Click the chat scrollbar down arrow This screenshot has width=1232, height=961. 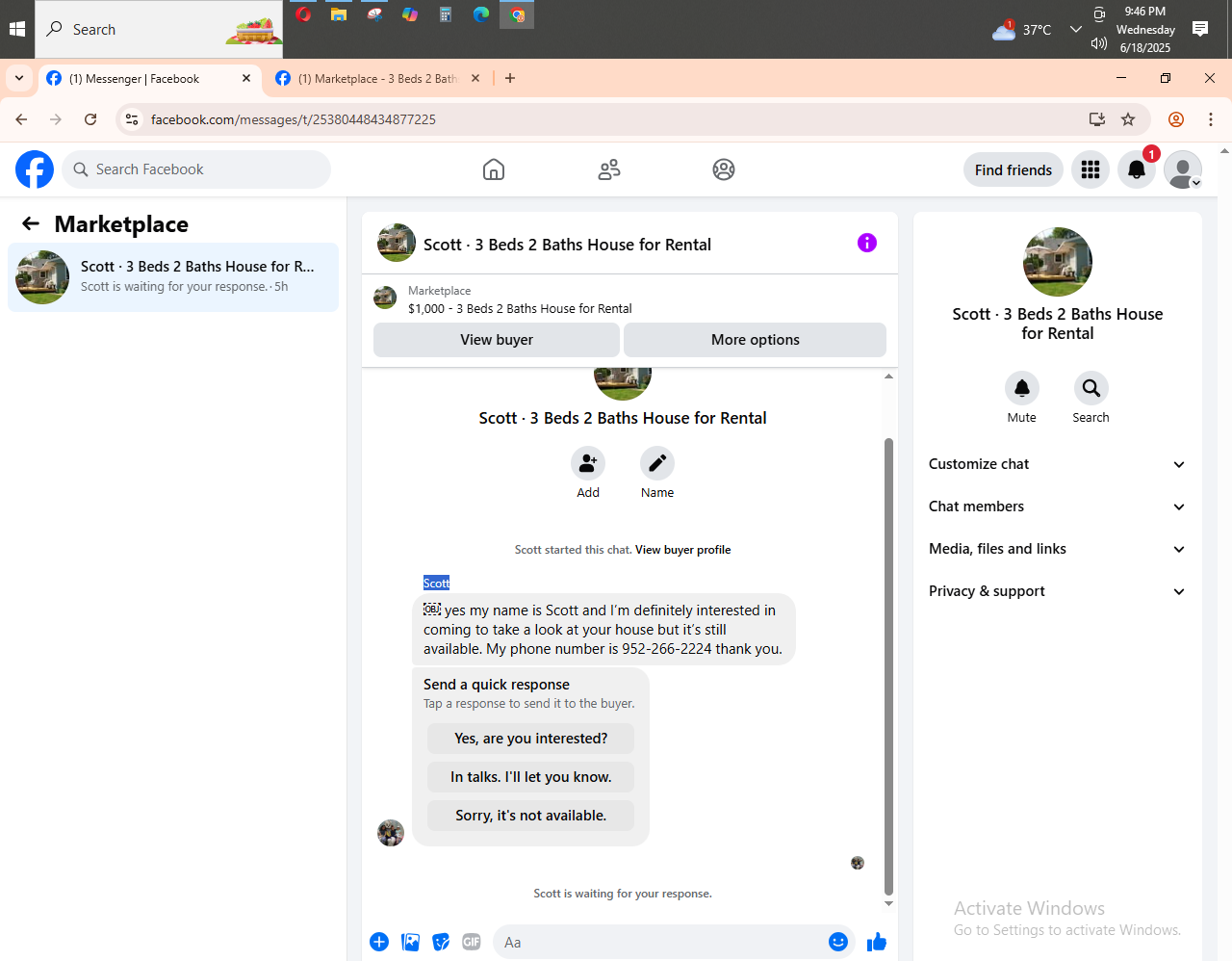(x=888, y=903)
